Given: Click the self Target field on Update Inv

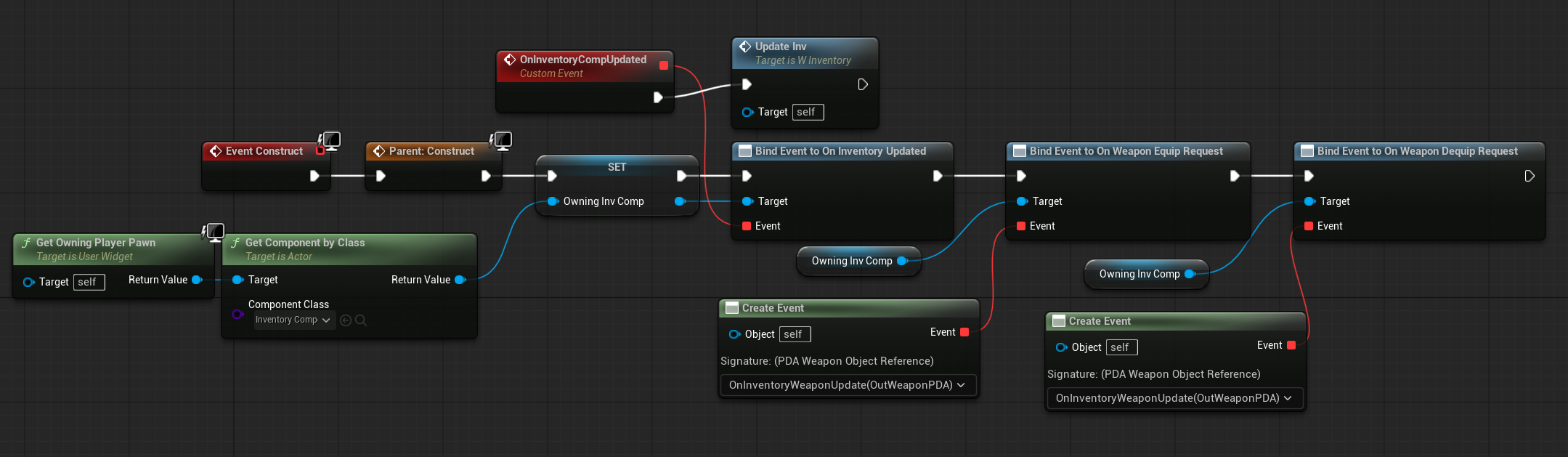Looking at the screenshot, I should click(x=807, y=112).
